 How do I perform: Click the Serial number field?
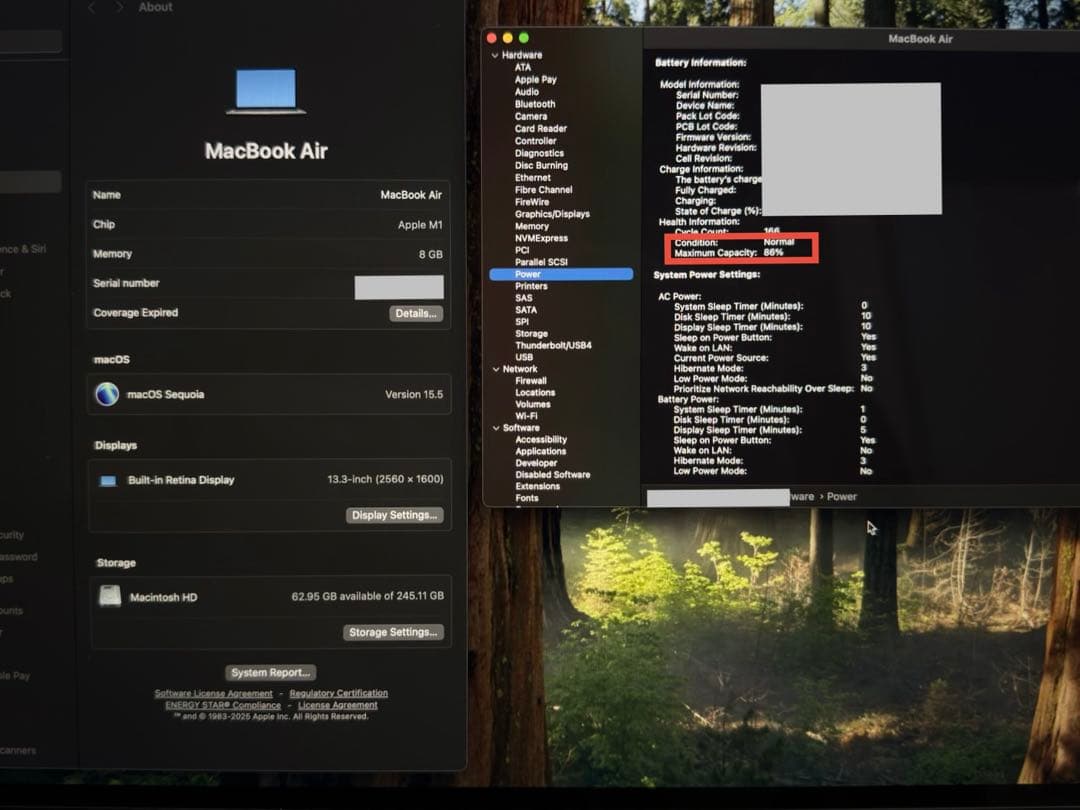click(399, 287)
